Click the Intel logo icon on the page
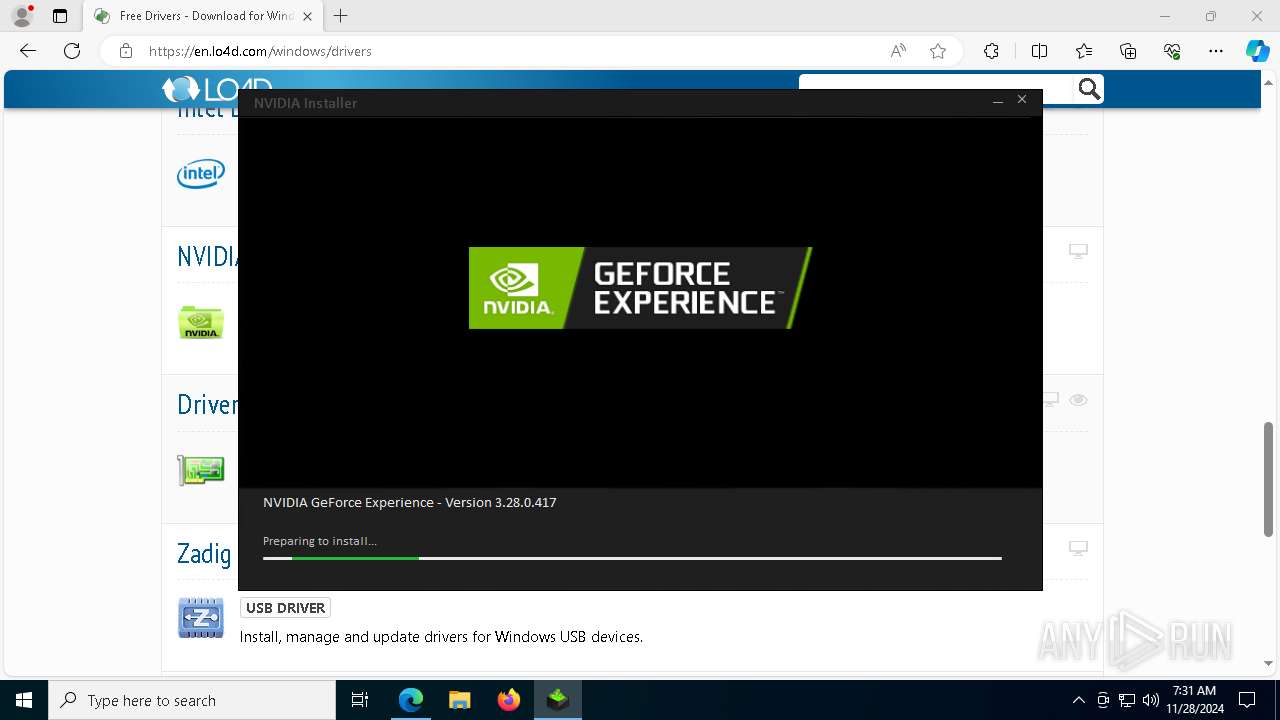1280x720 pixels. (201, 174)
